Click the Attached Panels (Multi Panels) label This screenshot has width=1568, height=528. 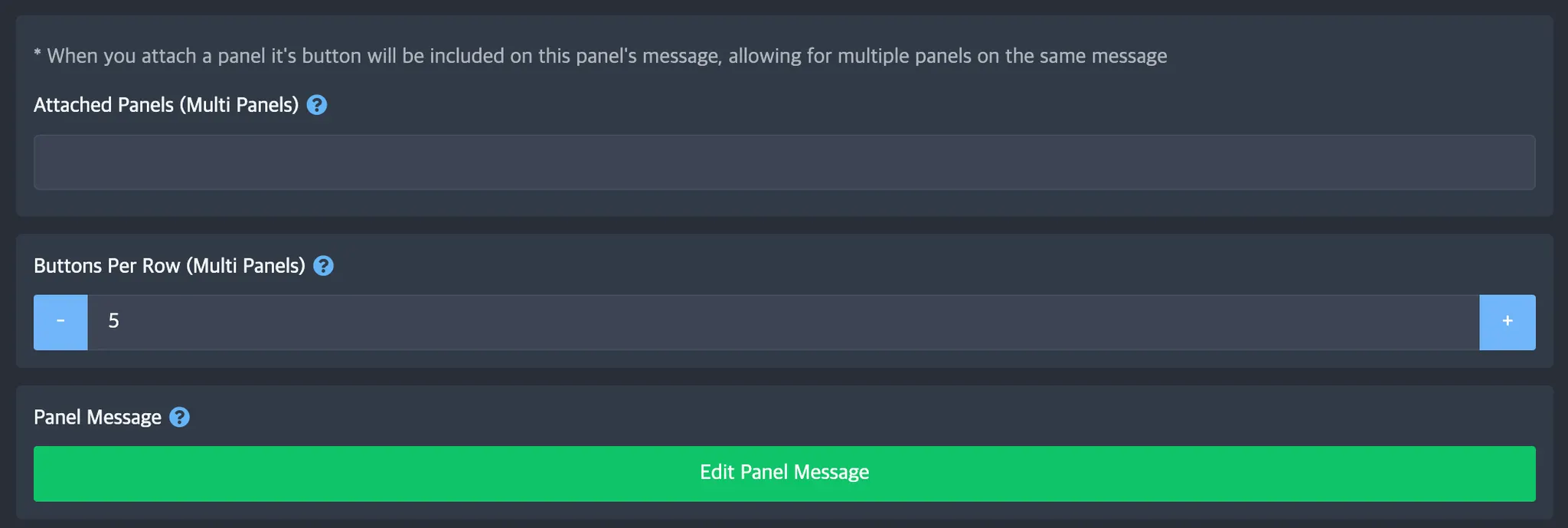(x=166, y=105)
